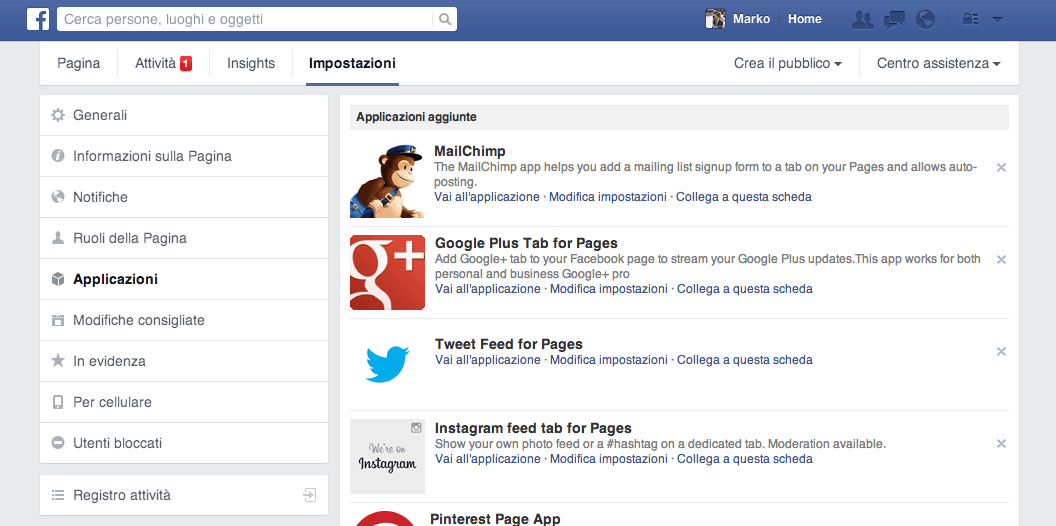This screenshot has height=526, width=1056.
Task: Click the Tweet Feed for Pages title
Action: [x=508, y=345]
